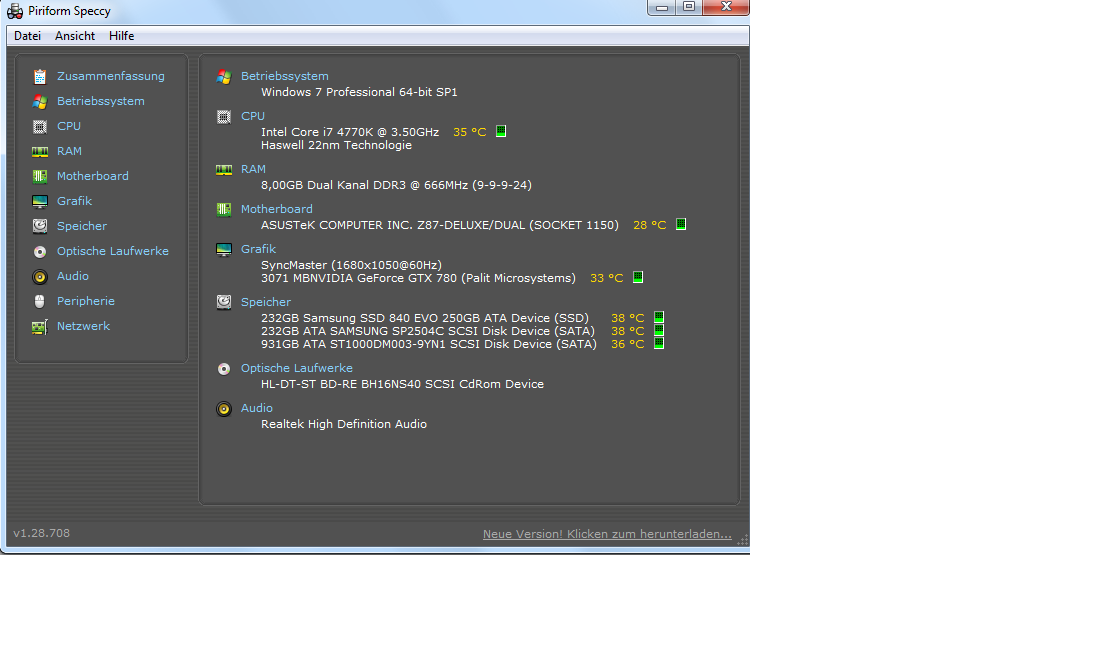Click the motherboard temperature value 28 °C

(x=650, y=225)
